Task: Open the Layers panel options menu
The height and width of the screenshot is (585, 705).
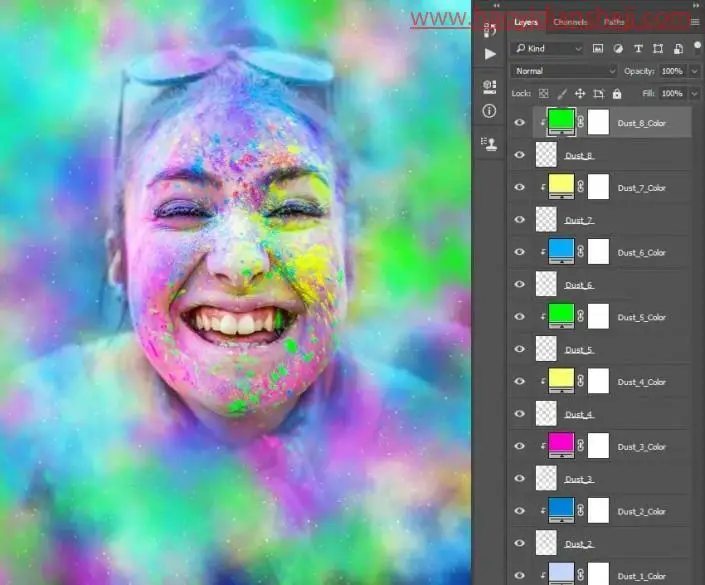Action: [695, 22]
